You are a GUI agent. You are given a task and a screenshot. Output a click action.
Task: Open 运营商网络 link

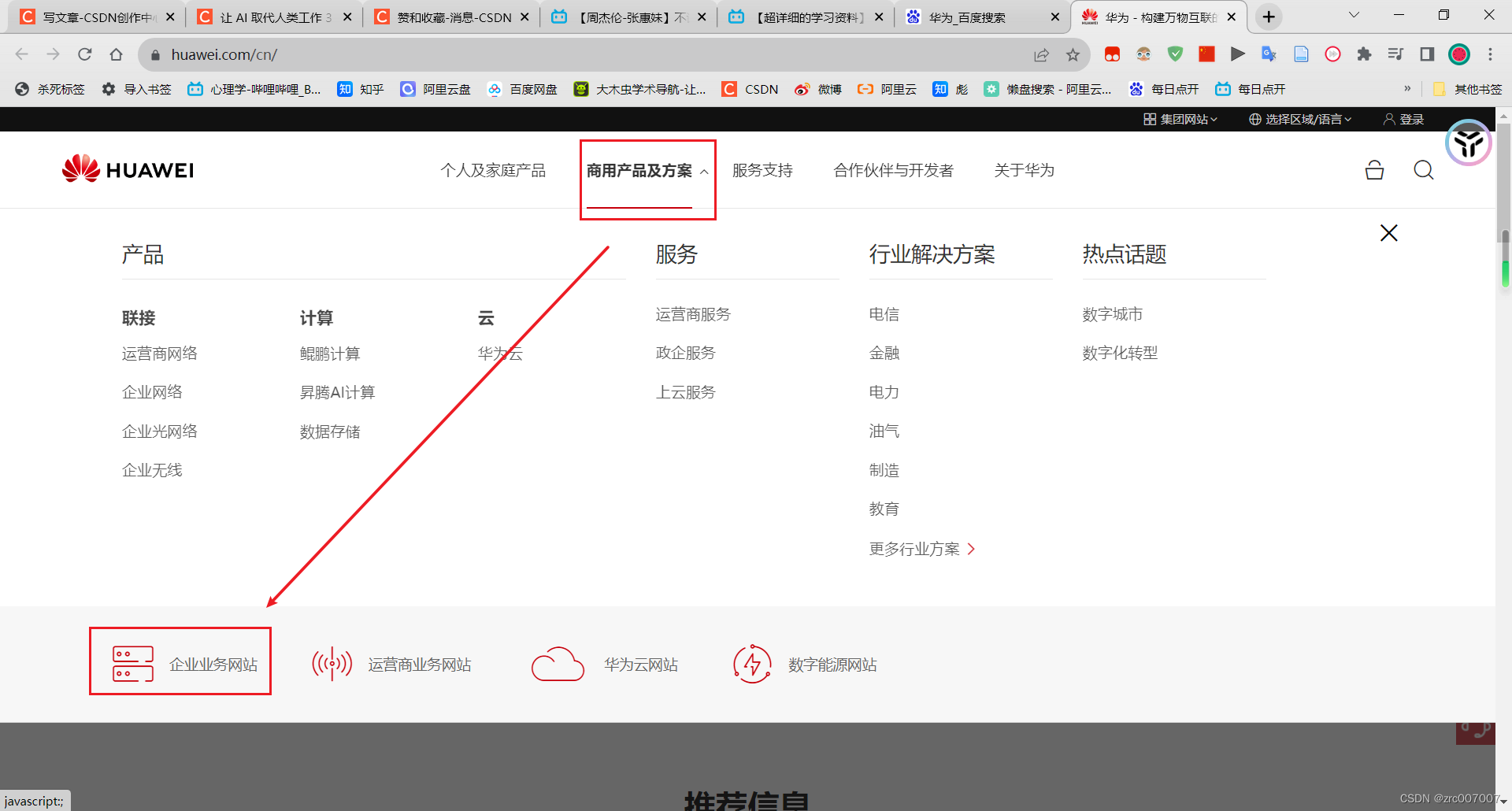[x=160, y=354]
